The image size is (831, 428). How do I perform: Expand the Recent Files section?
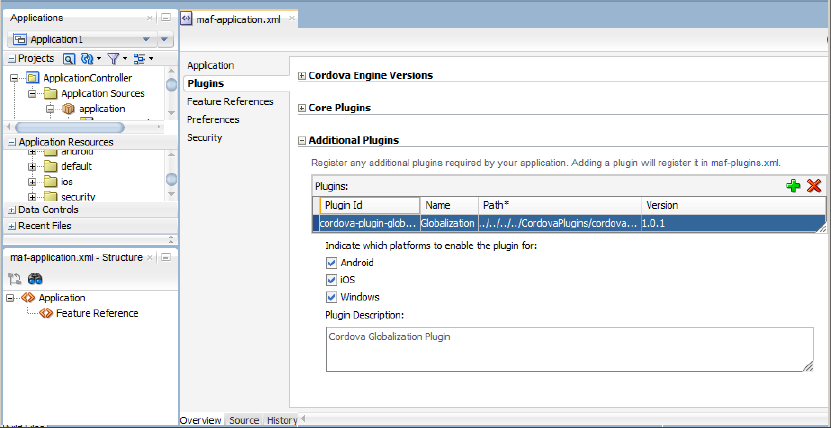(12, 226)
